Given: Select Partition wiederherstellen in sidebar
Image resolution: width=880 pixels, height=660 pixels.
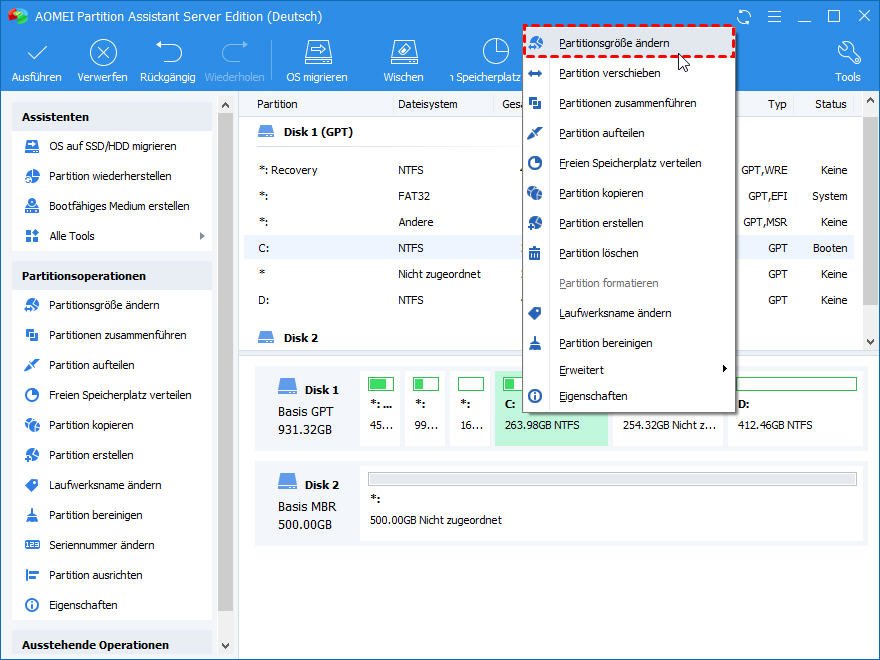Looking at the screenshot, I should [112, 176].
